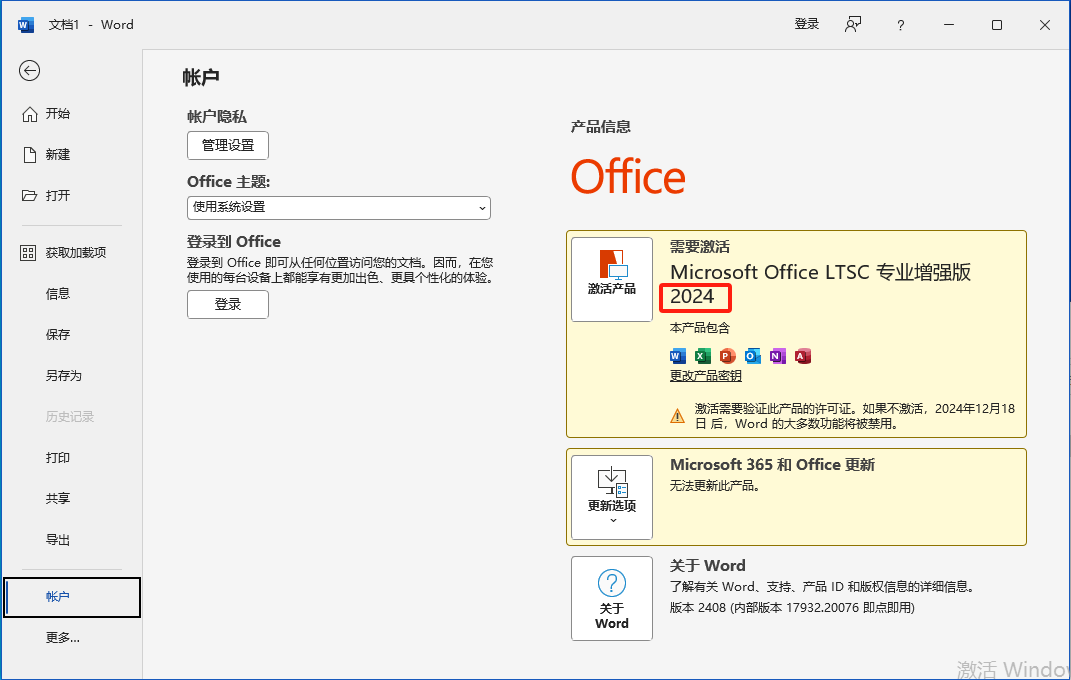Click the Excel app icon under 本产品包含

(x=702, y=356)
